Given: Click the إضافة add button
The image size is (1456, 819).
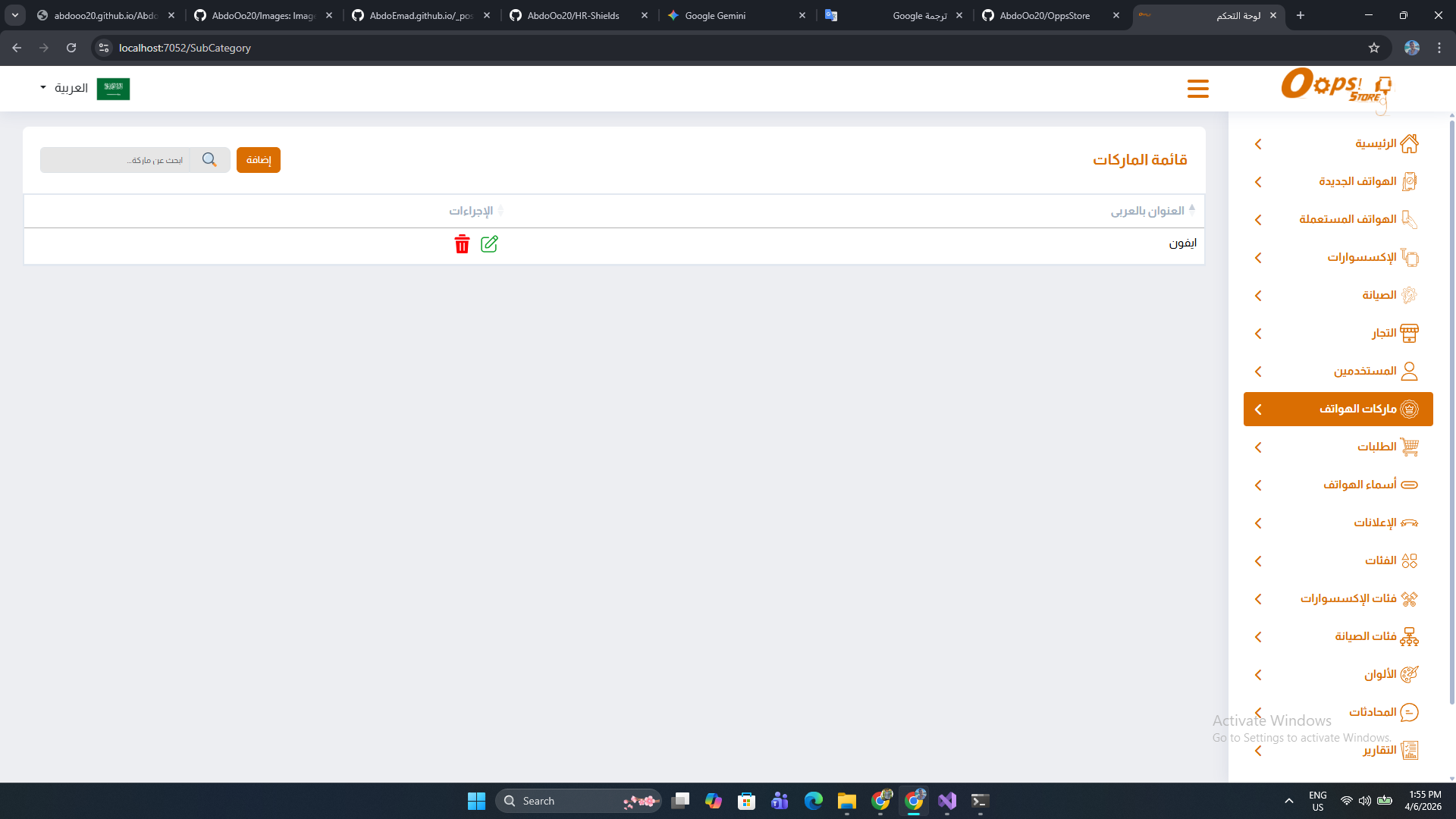Looking at the screenshot, I should point(259,160).
